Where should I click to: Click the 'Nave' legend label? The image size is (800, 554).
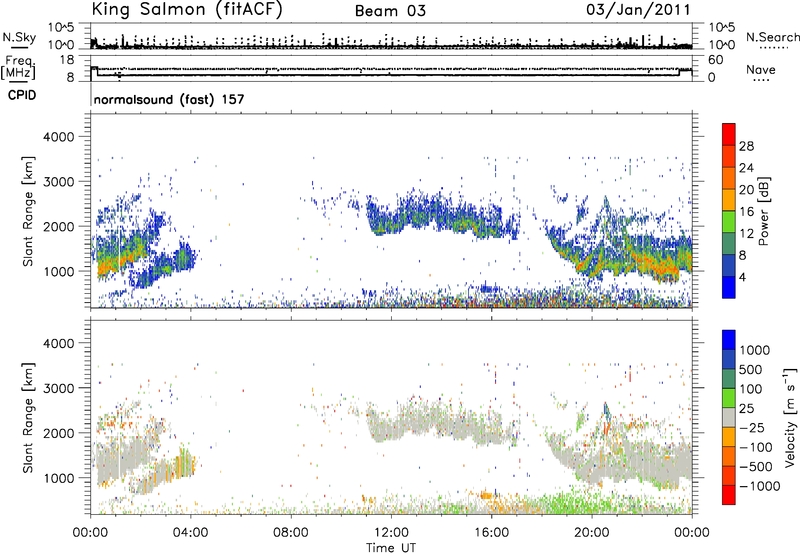point(760,70)
